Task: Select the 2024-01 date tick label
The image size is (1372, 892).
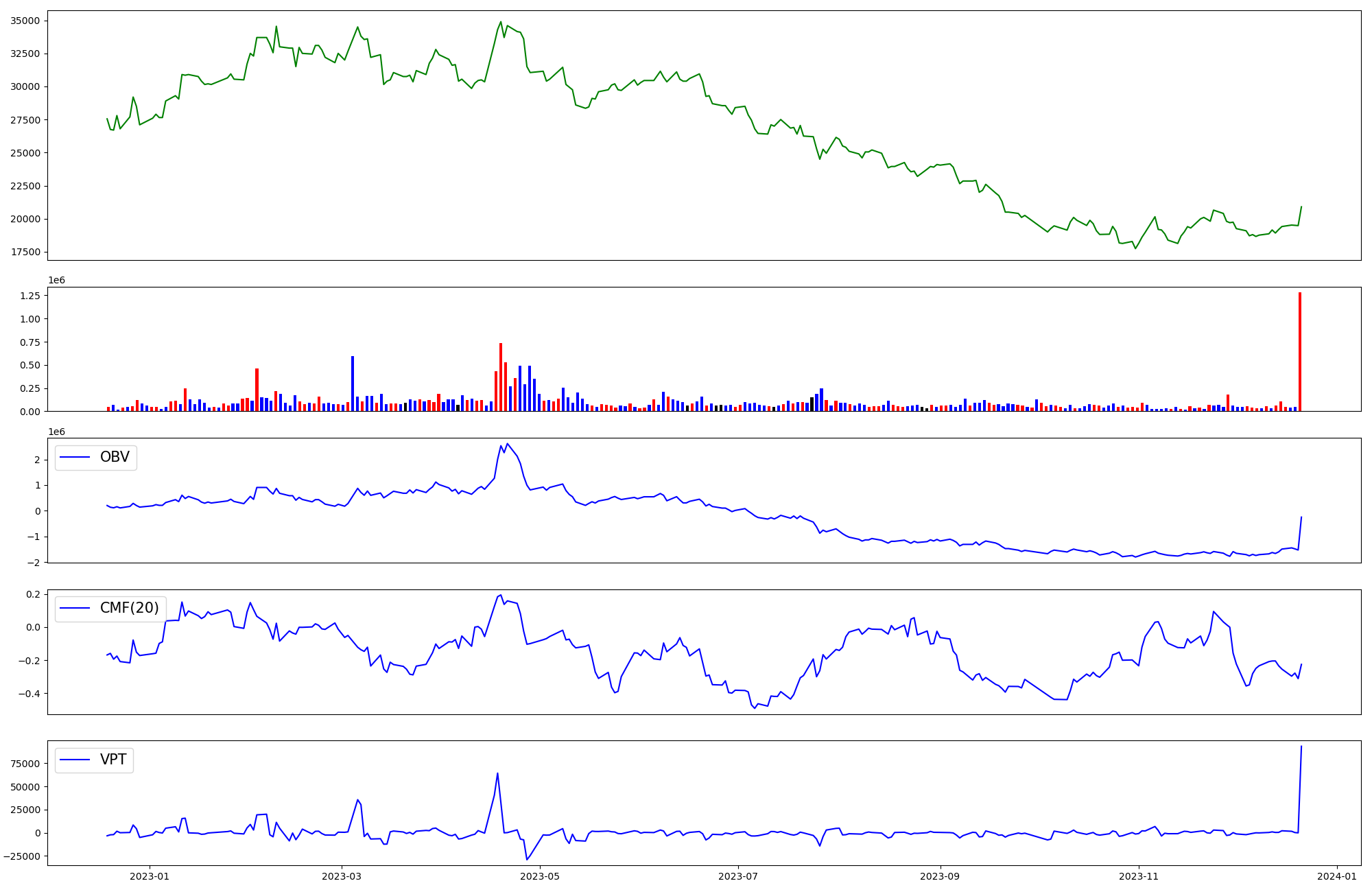Action: (1337, 876)
